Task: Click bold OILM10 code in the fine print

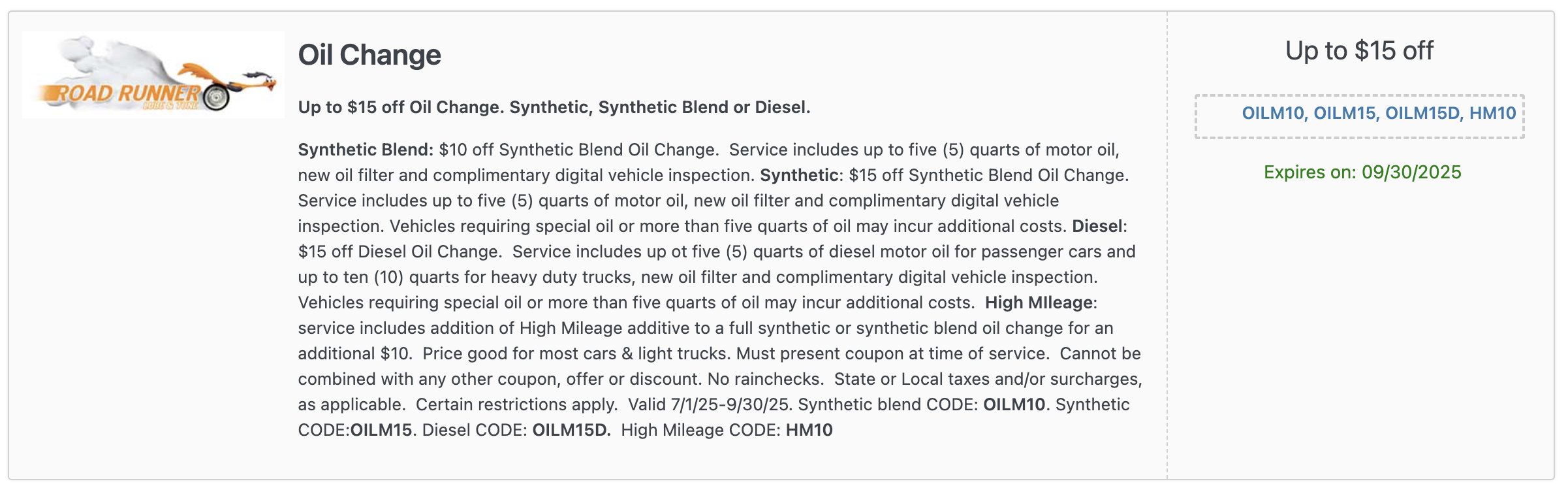Action: [1014, 404]
